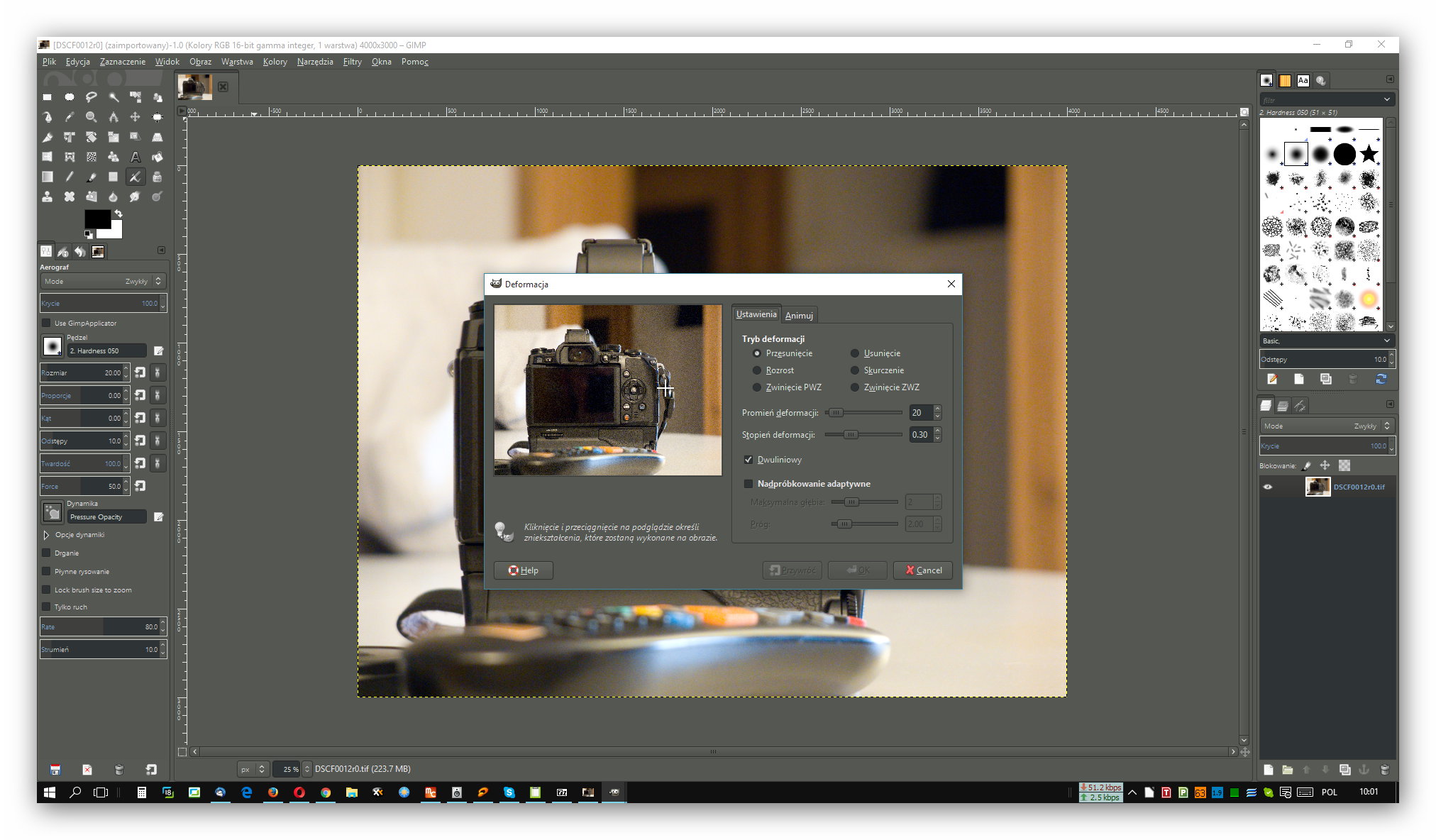
Task: Click the Help button in Deformacja dialog
Action: pos(523,570)
